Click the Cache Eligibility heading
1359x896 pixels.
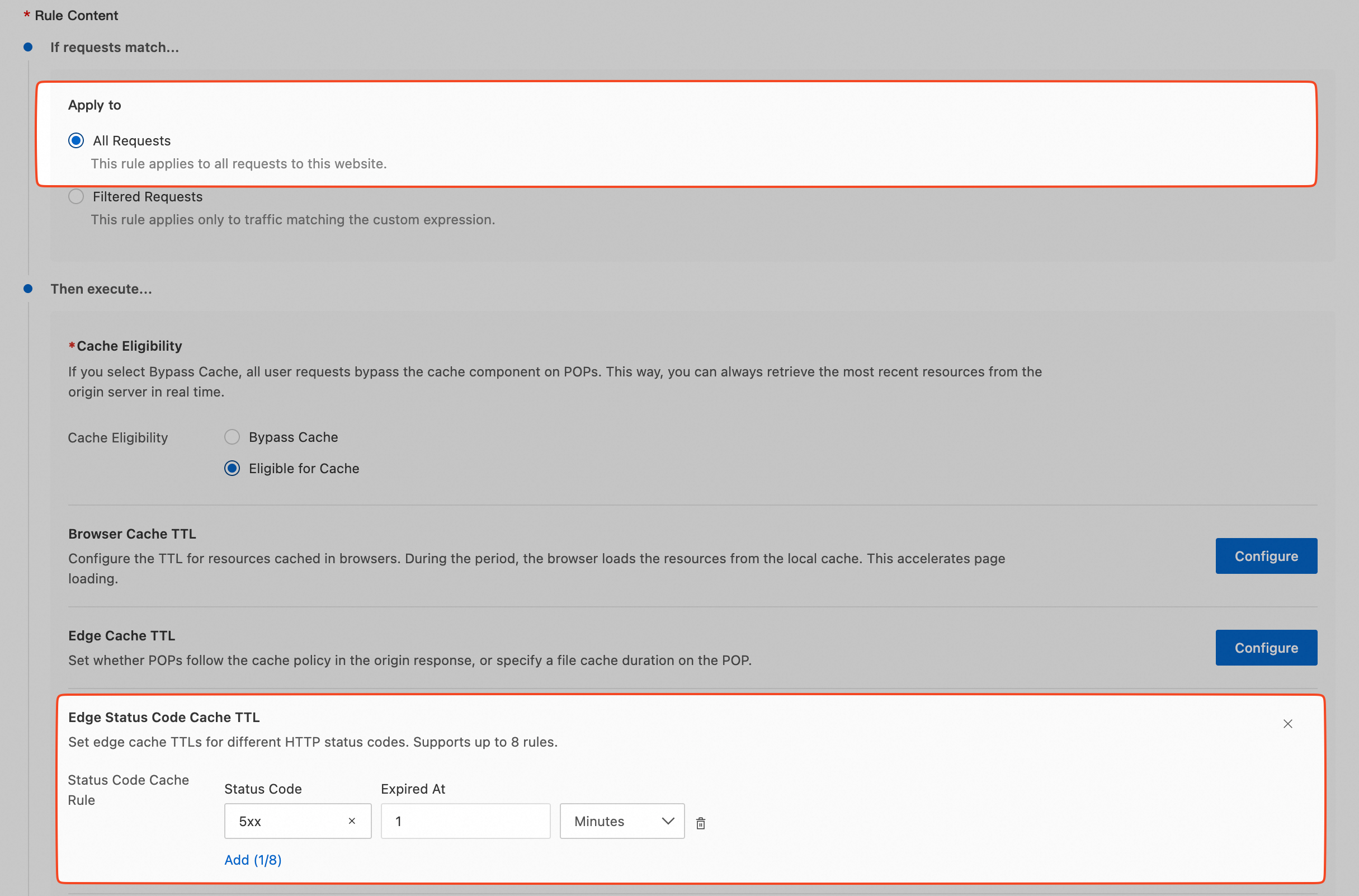[x=129, y=346]
